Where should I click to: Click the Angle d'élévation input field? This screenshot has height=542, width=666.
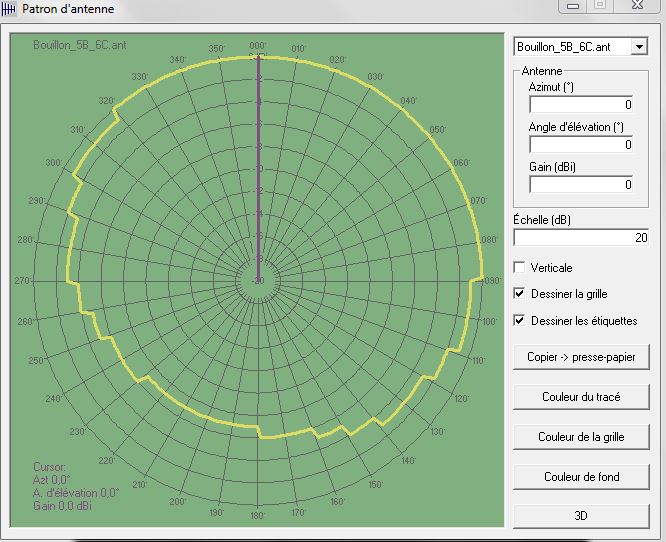(581, 144)
